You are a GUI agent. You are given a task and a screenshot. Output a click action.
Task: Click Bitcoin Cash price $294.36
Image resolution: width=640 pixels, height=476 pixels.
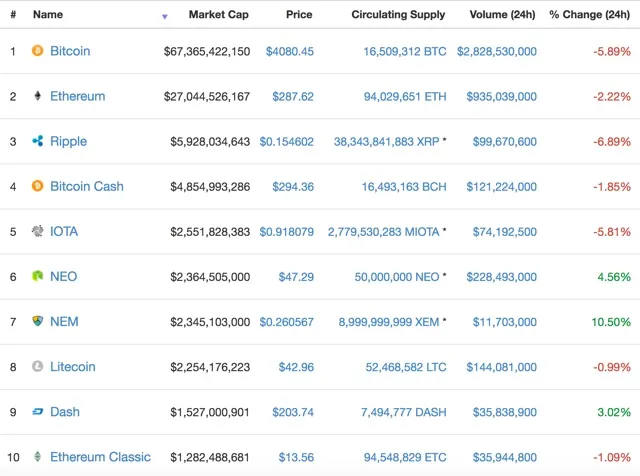(x=293, y=187)
